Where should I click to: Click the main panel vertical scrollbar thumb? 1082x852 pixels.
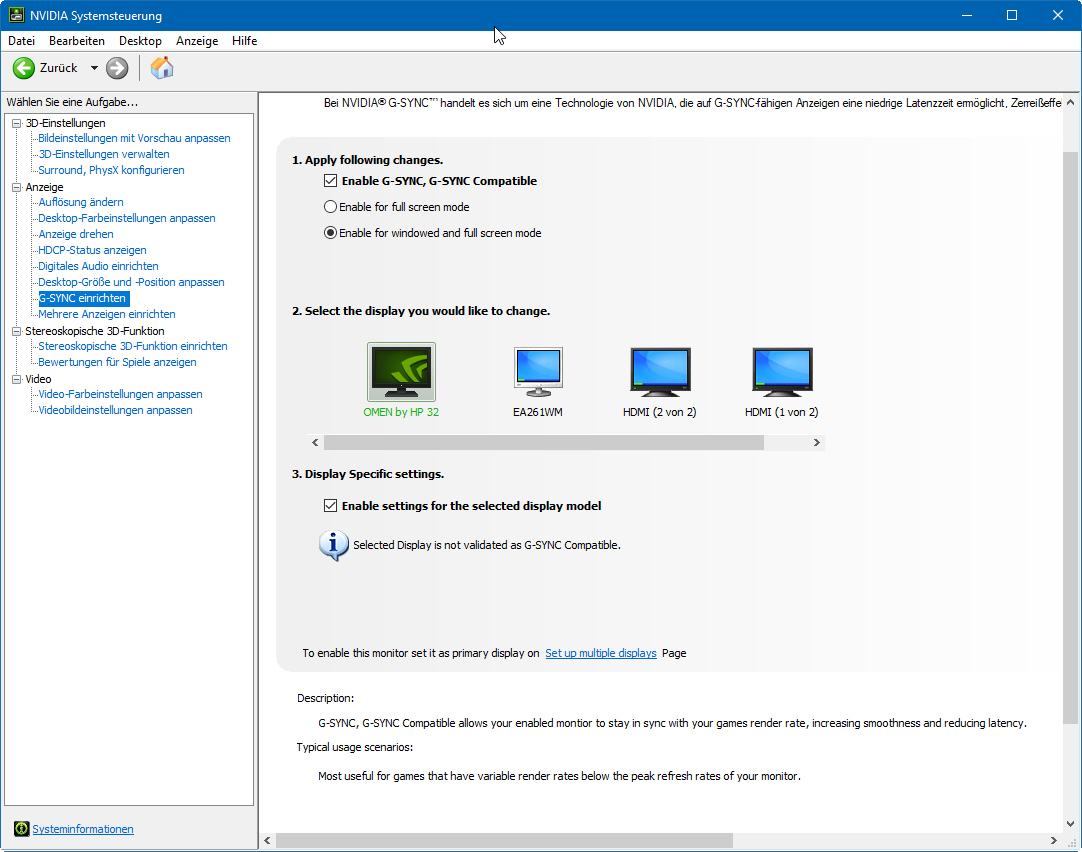1070,437
